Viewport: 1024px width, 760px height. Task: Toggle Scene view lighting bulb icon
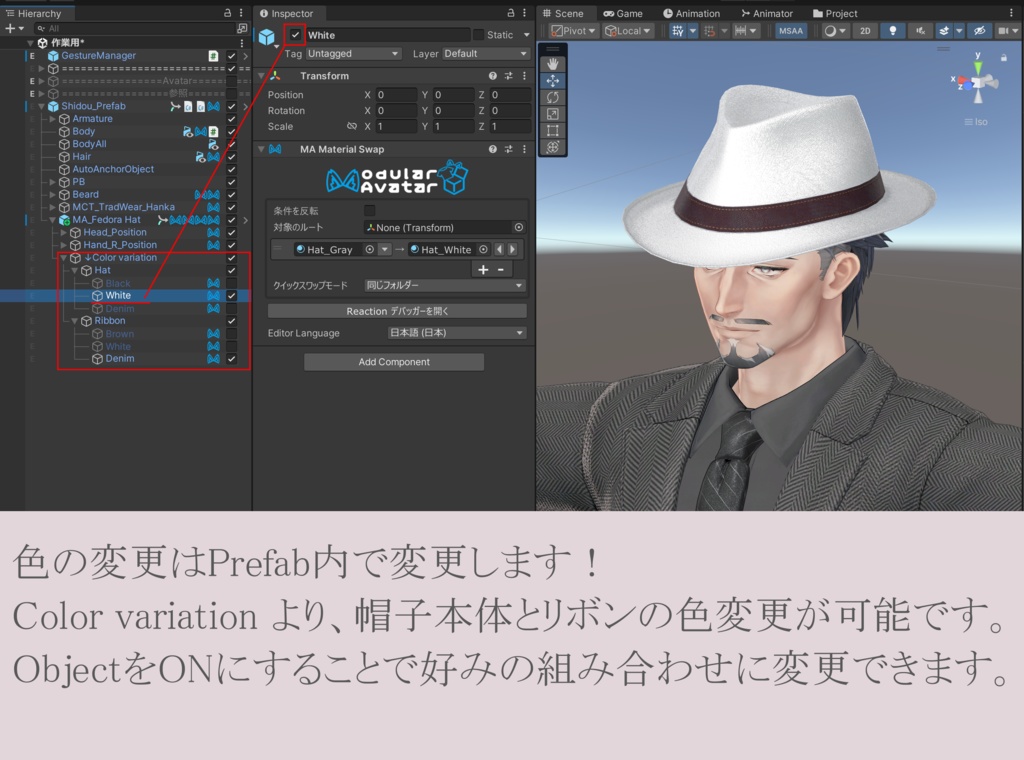[x=893, y=30]
